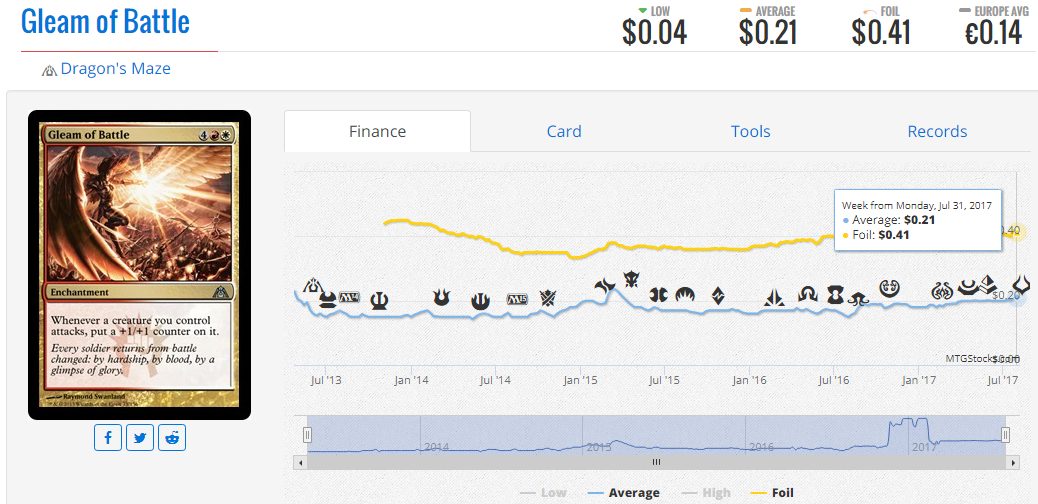Click the Jan '14 axis label

[411, 380]
